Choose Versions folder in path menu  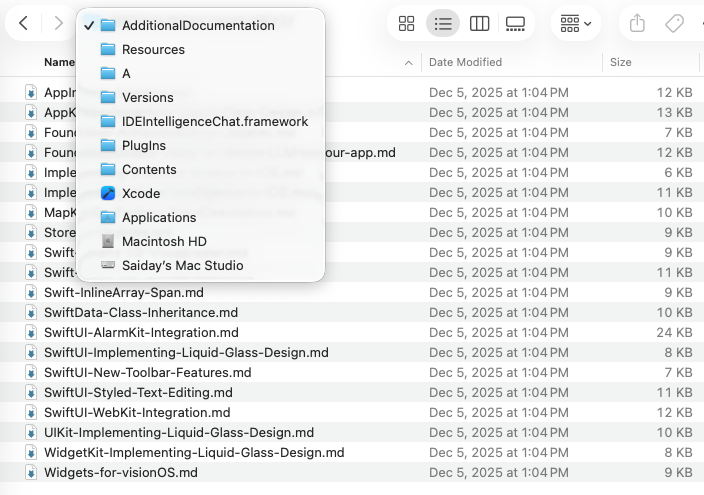coord(201,97)
